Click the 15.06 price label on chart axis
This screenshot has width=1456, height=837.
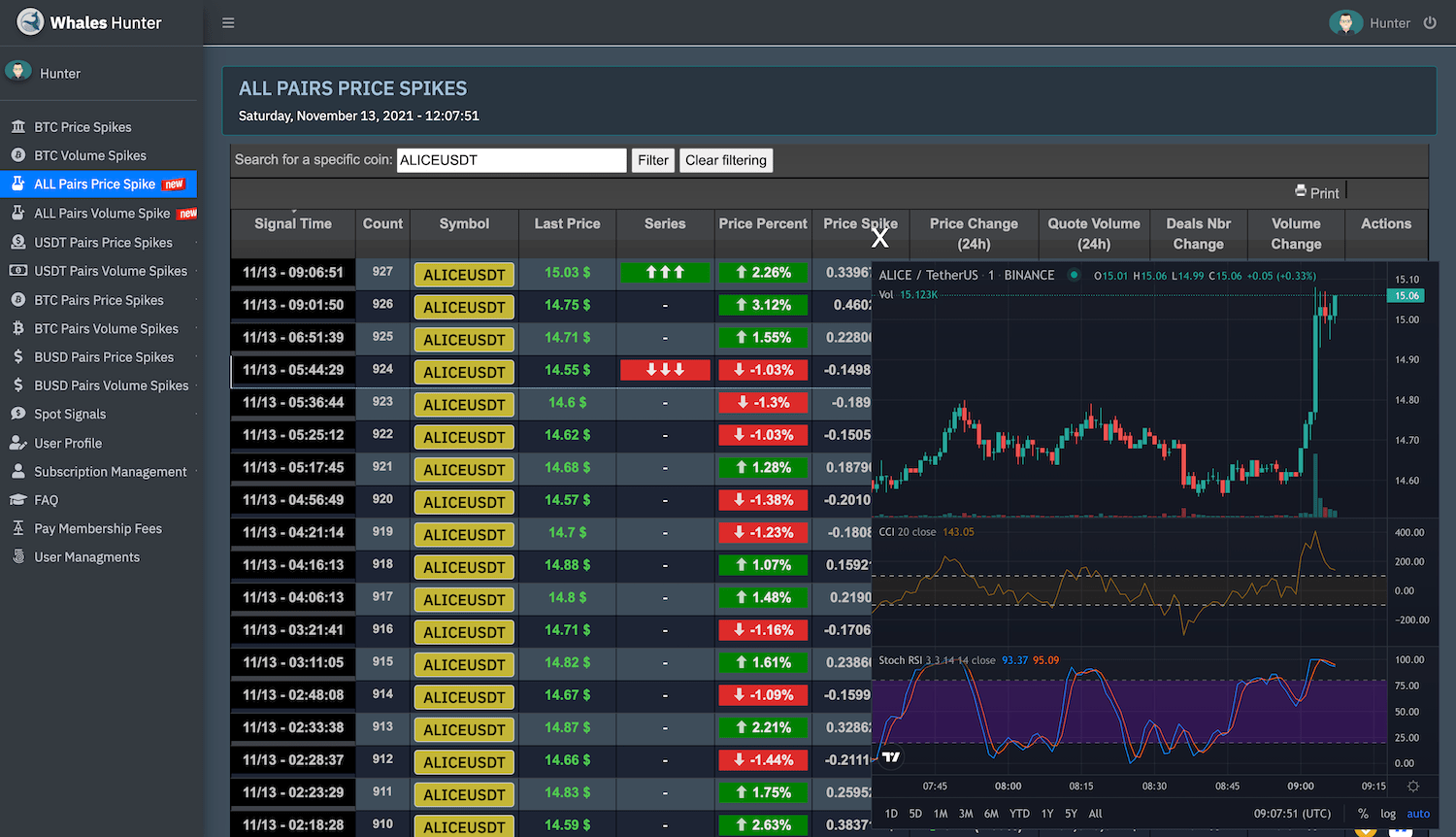pyautogui.click(x=1406, y=295)
